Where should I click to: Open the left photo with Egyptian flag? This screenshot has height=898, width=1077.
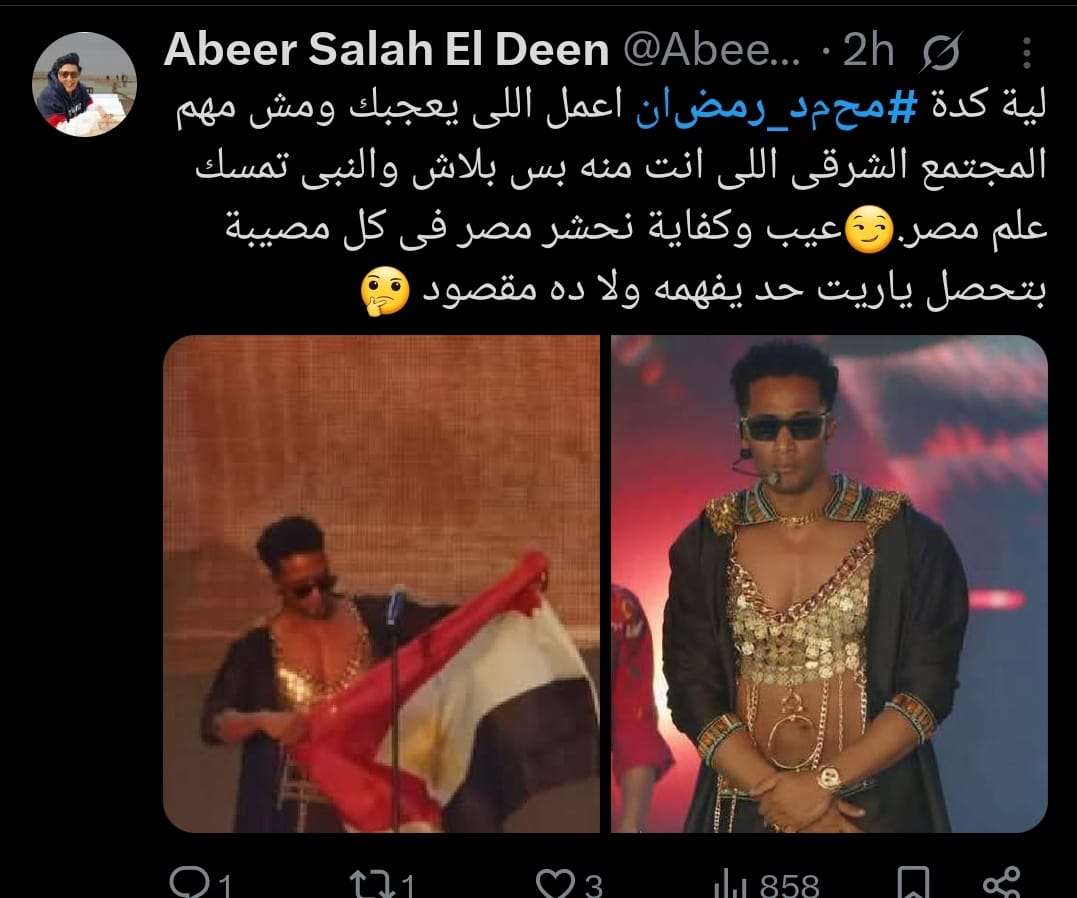coord(381,584)
